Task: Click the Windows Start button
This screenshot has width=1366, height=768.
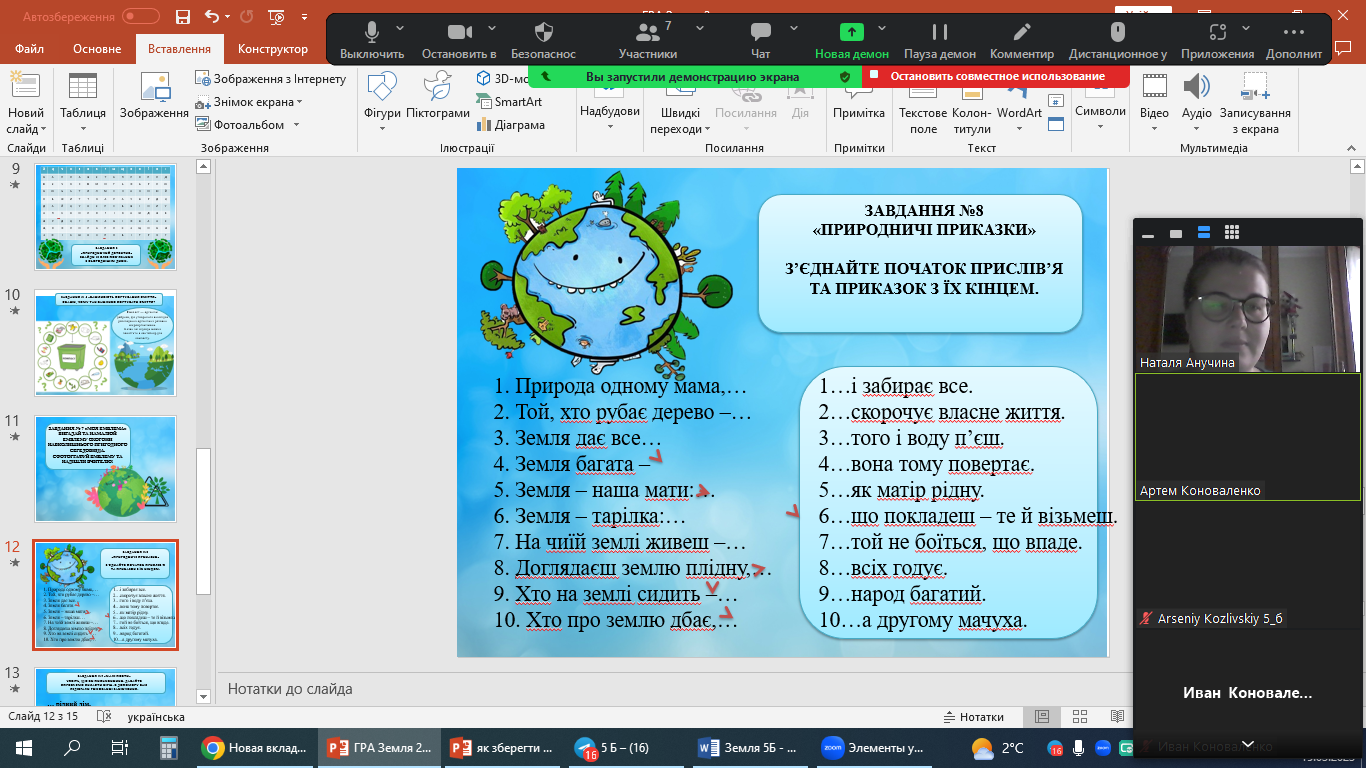Action: 24,747
